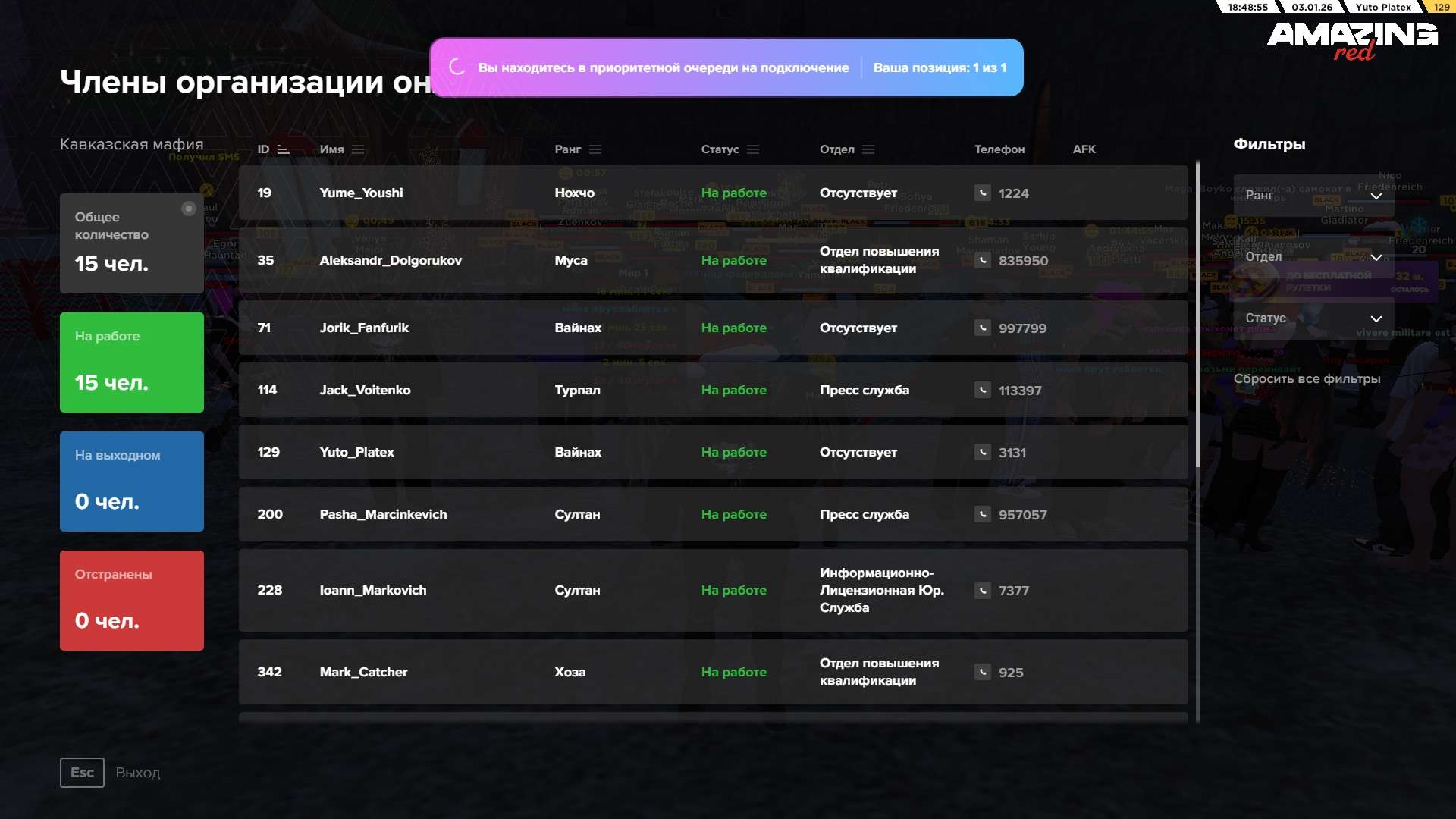Click phone icon for Yume_Youshi
This screenshot has width=1456, height=819.
[983, 193]
